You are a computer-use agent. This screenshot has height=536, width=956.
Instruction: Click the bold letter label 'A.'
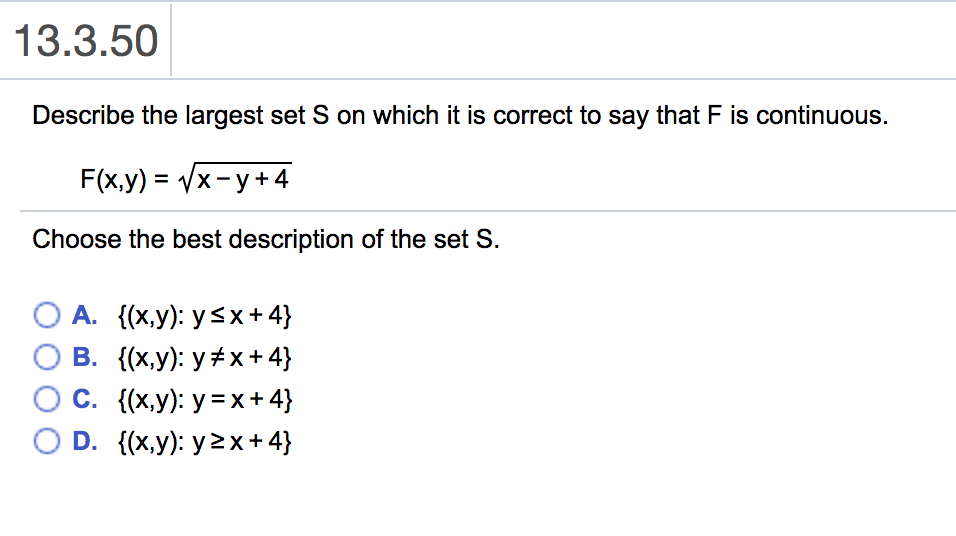(85, 318)
